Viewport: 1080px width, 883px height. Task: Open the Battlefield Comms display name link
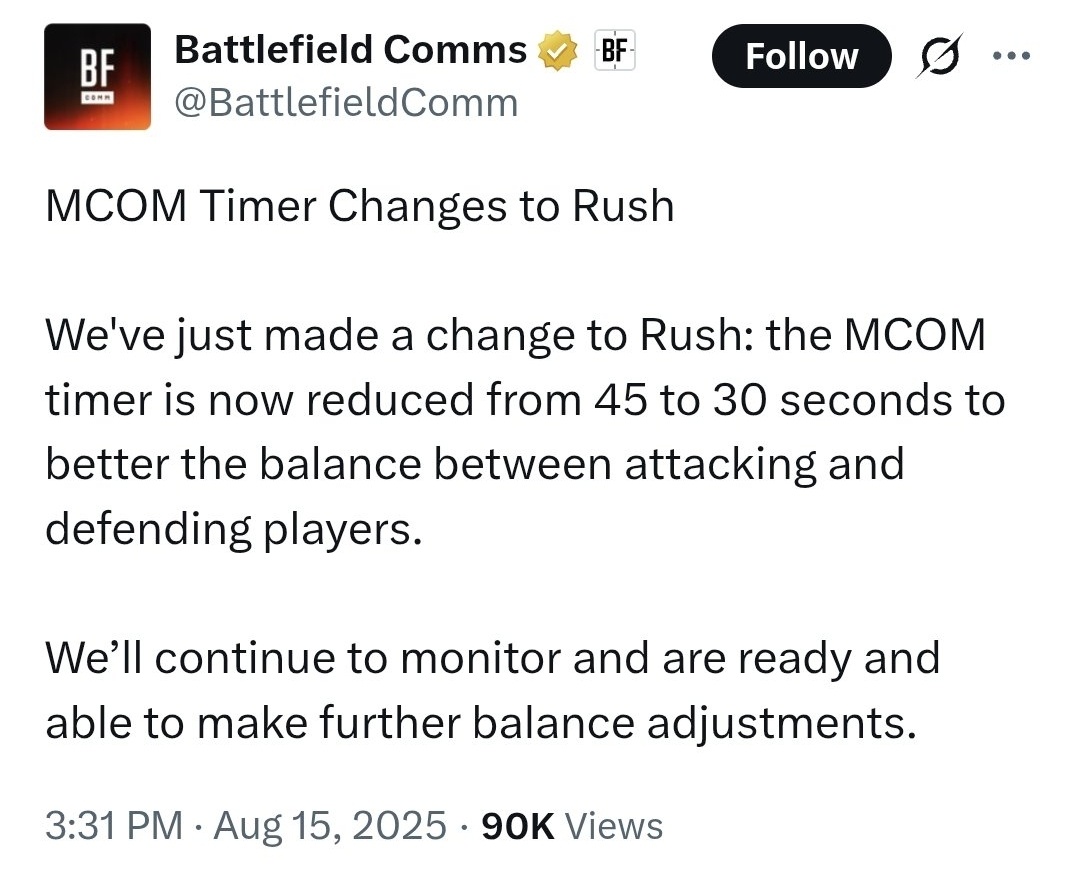click(351, 50)
